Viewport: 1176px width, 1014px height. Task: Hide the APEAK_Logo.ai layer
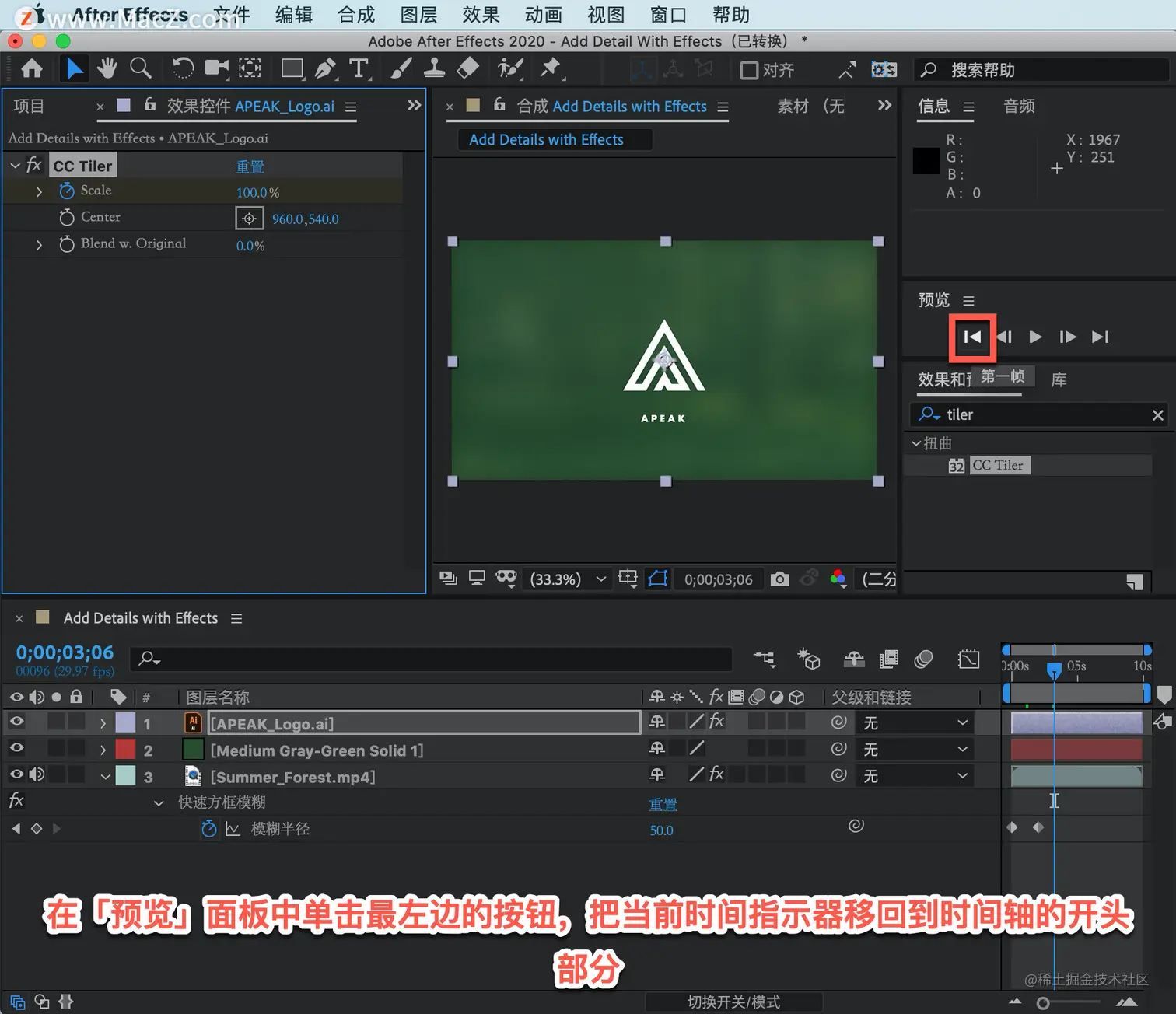pos(16,722)
